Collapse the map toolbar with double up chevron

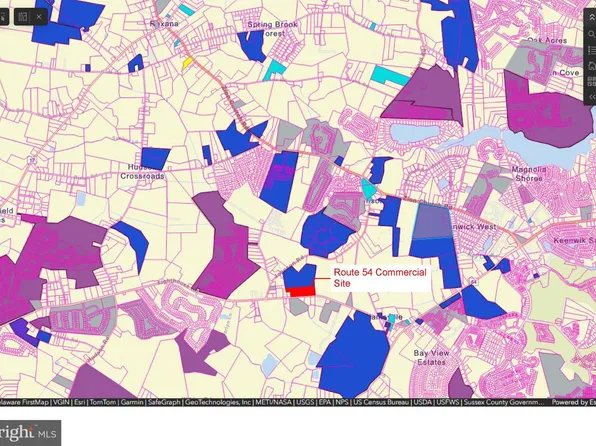[592, 17]
